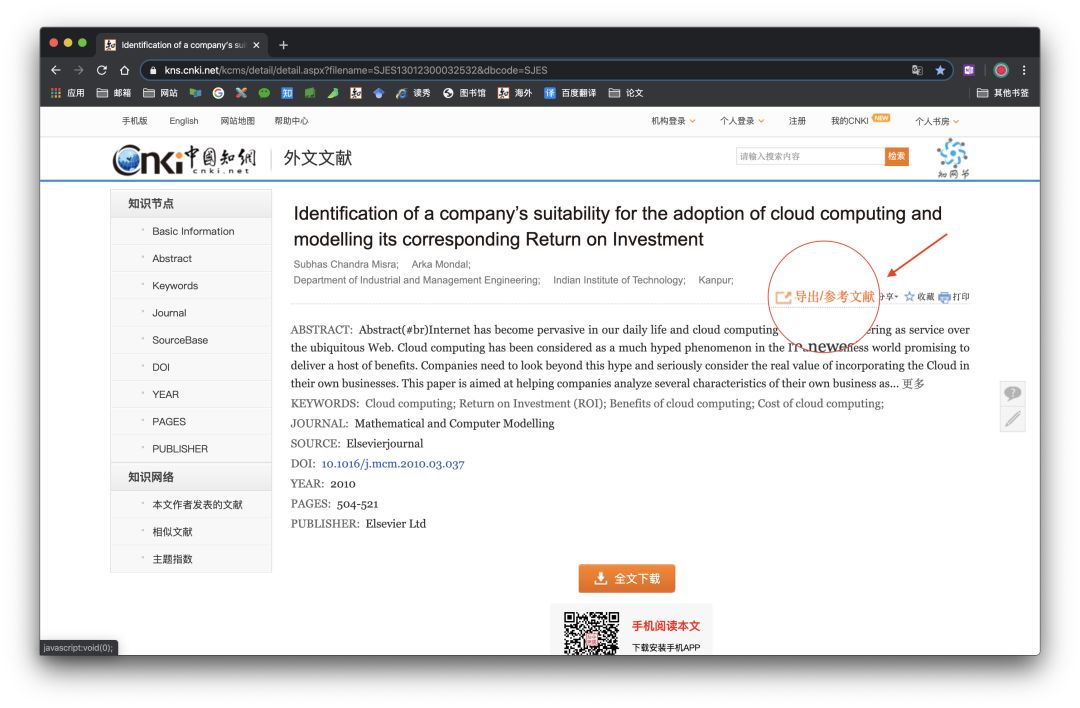
Task: Jump to Keywords section in sidebar
Action: coord(175,286)
